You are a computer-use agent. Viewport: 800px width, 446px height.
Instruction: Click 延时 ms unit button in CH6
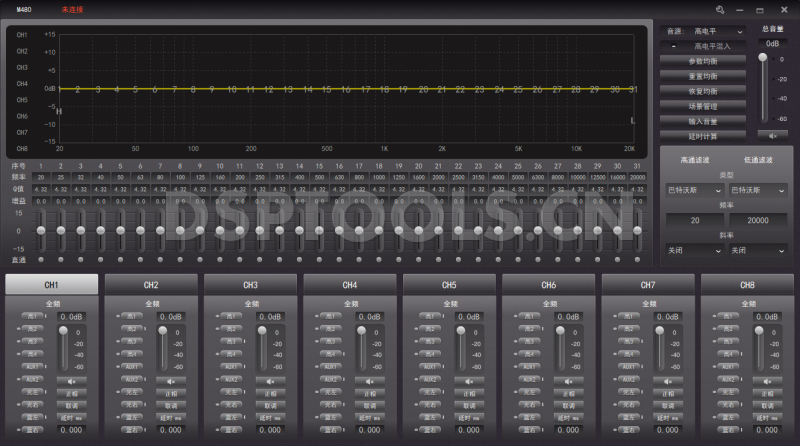(568, 418)
